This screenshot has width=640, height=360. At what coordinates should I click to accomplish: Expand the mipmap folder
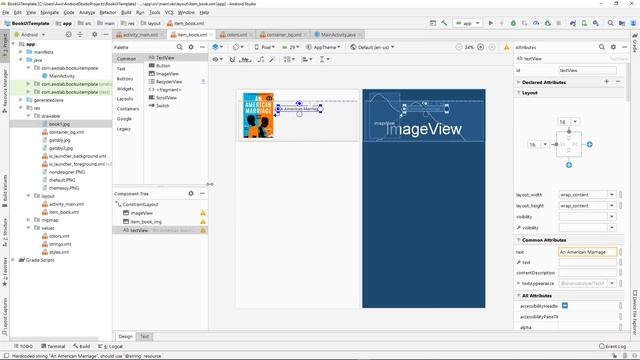click(x=29, y=220)
